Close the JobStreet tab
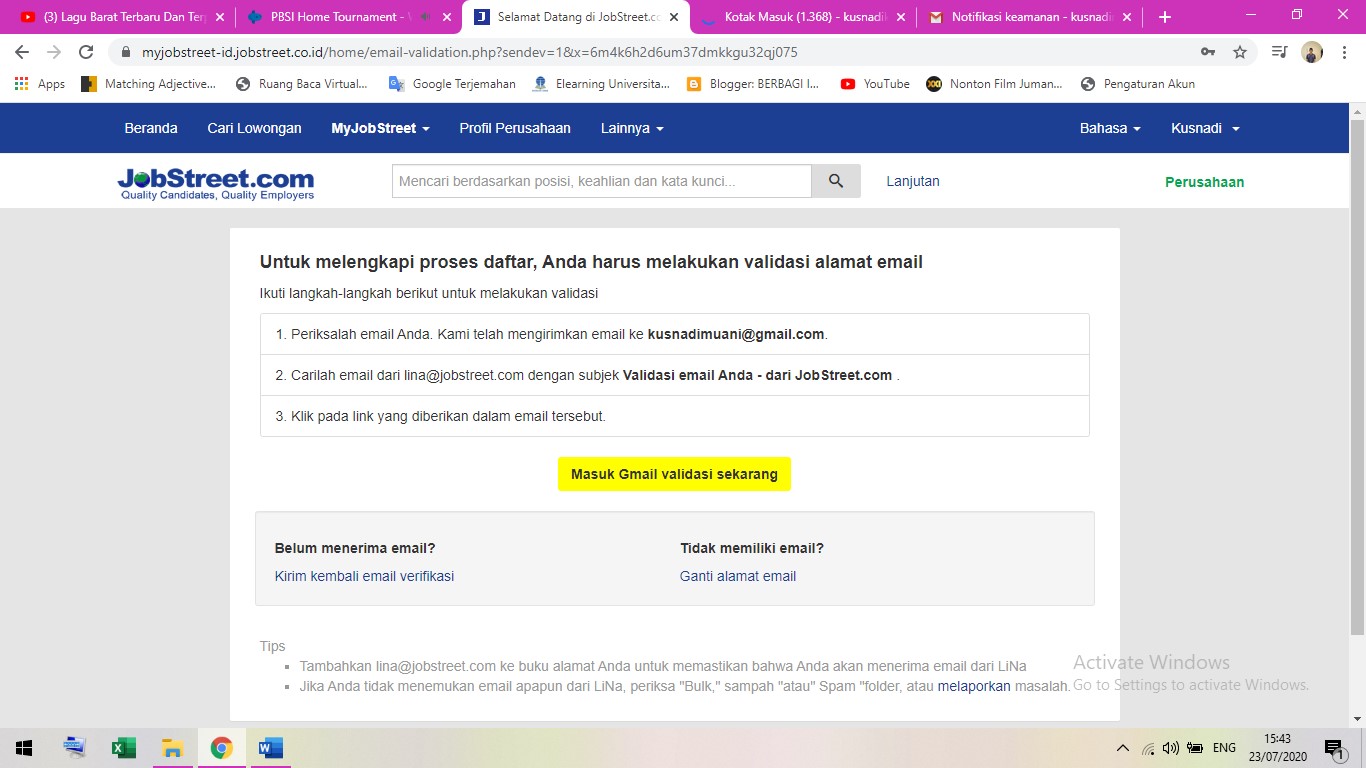The width and height of the screenshot is (1366, 768). [x=676, y=17]
